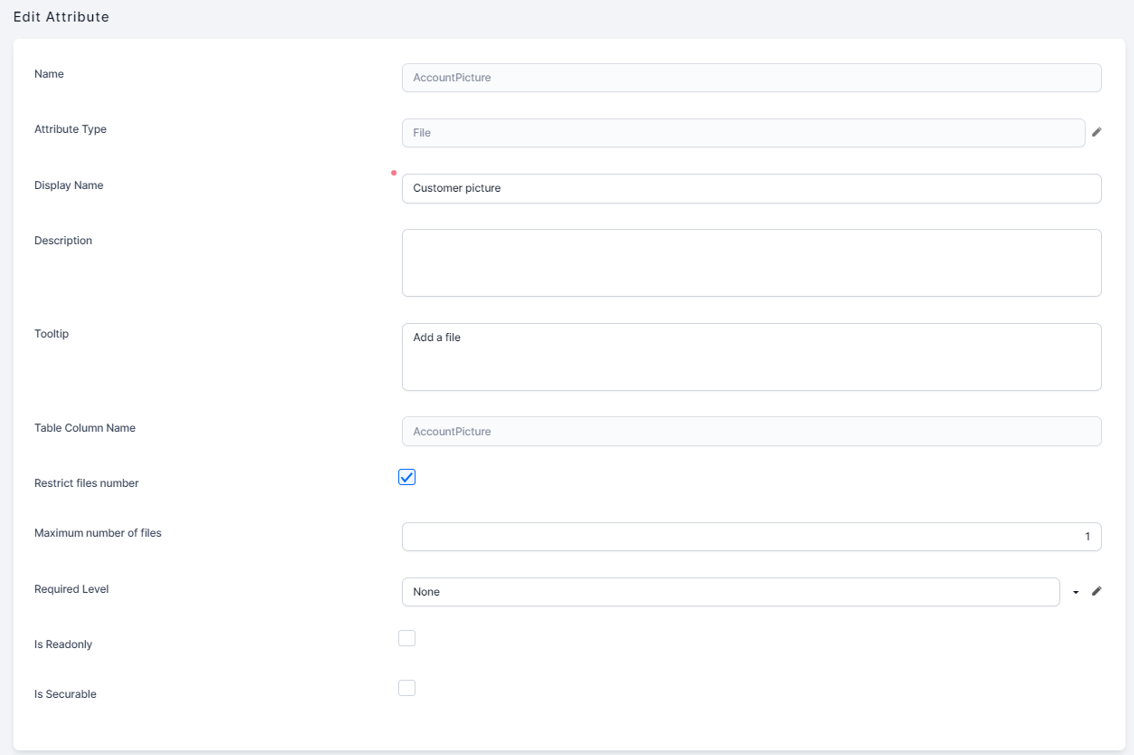Tick the Is Securable checkbox

407,688
